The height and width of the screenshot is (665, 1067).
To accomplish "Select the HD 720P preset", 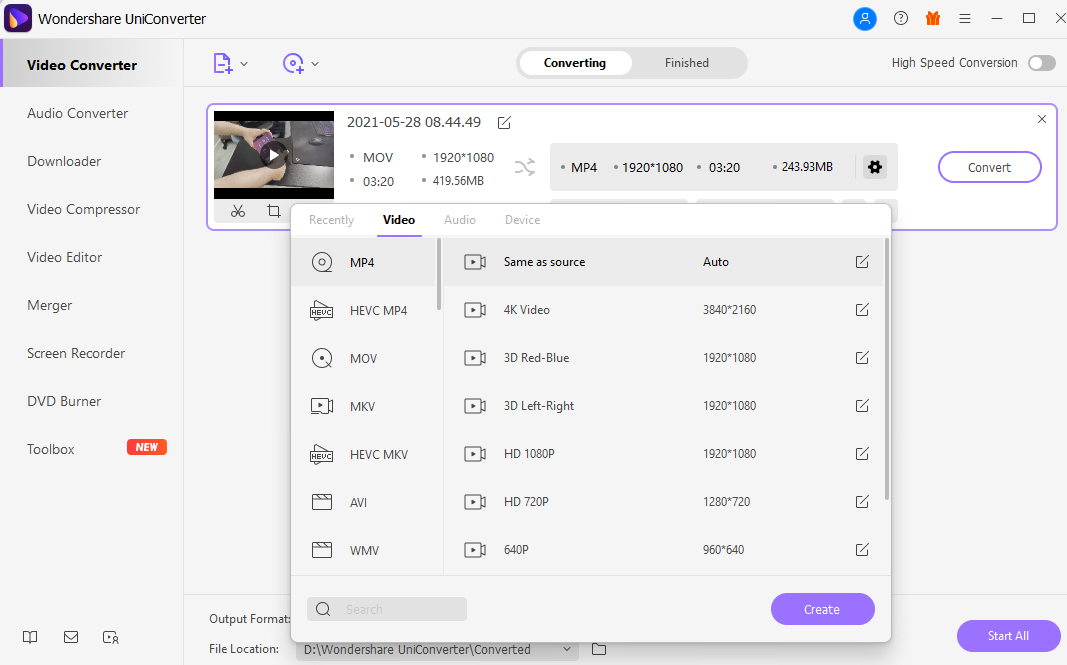I will (x=663, y=502).
